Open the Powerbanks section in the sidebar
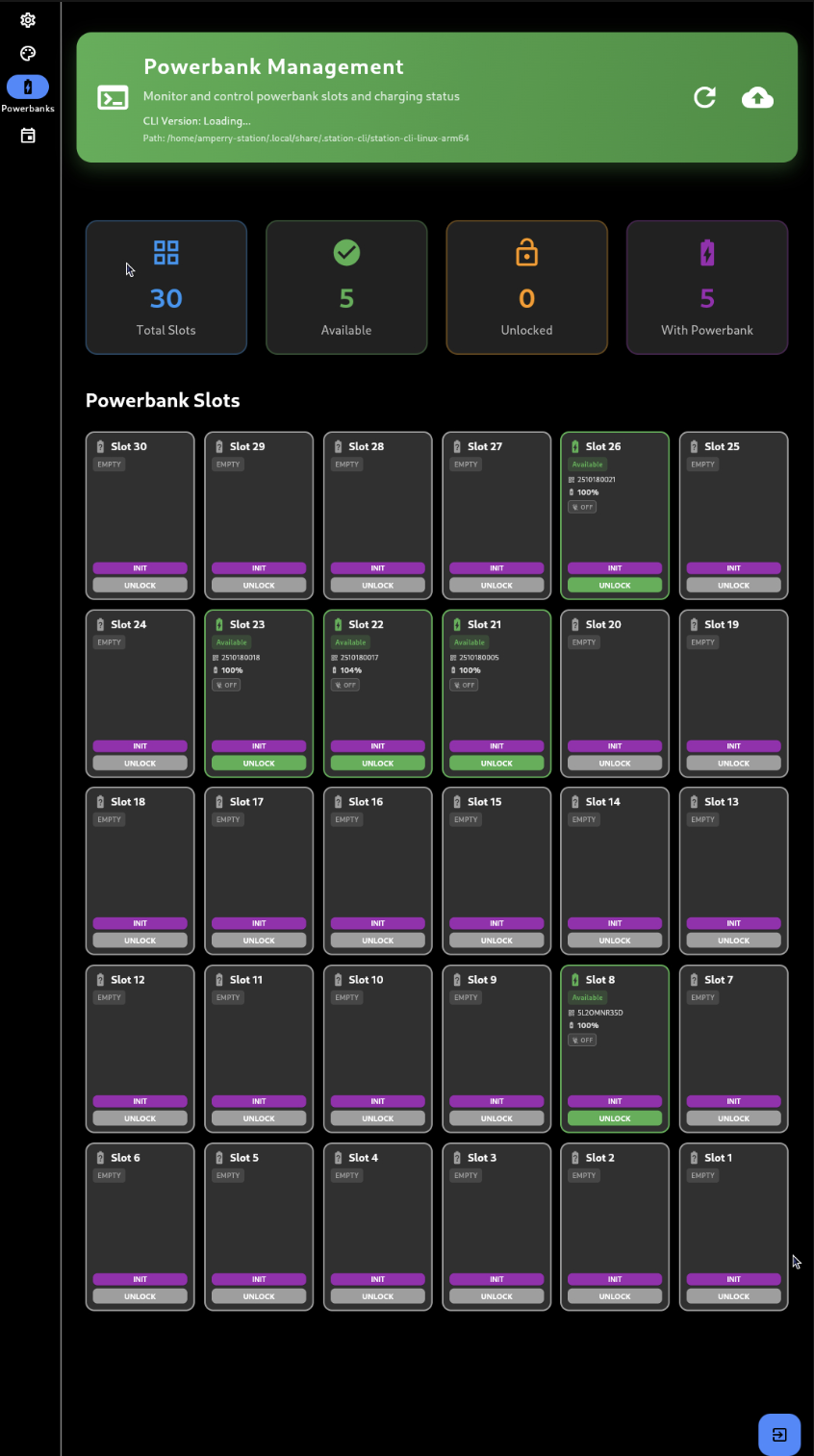Viewport: 814px width, 1456px height. coord(28,87)
